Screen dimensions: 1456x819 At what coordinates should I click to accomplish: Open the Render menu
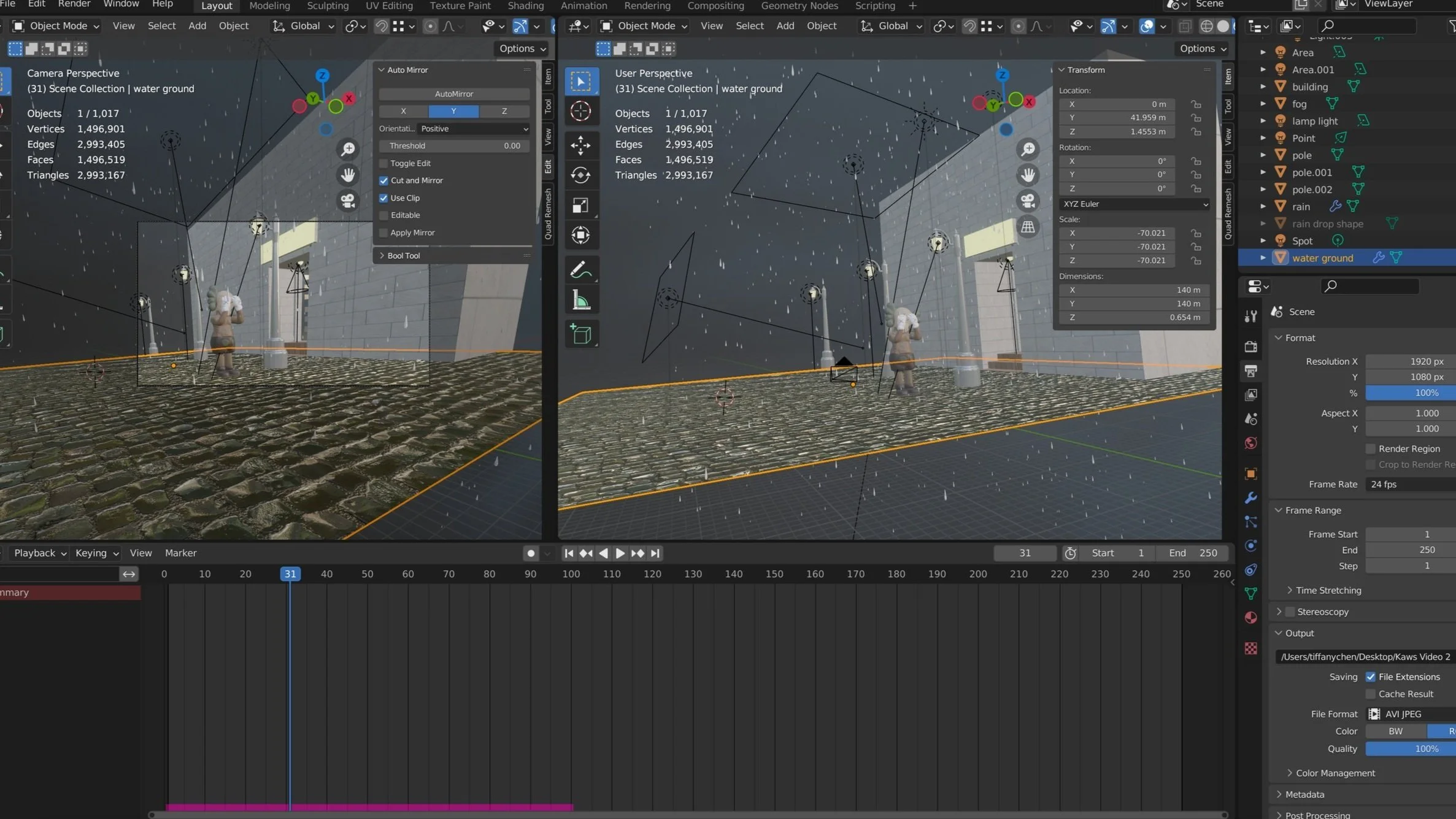click(74, 4)
